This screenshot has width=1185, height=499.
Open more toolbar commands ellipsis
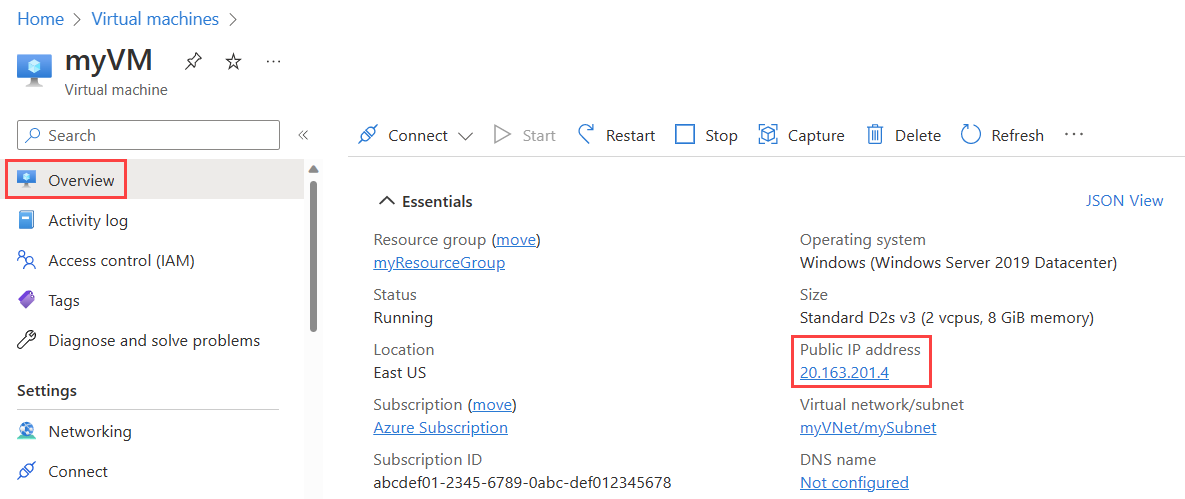tap(1074, 135)
